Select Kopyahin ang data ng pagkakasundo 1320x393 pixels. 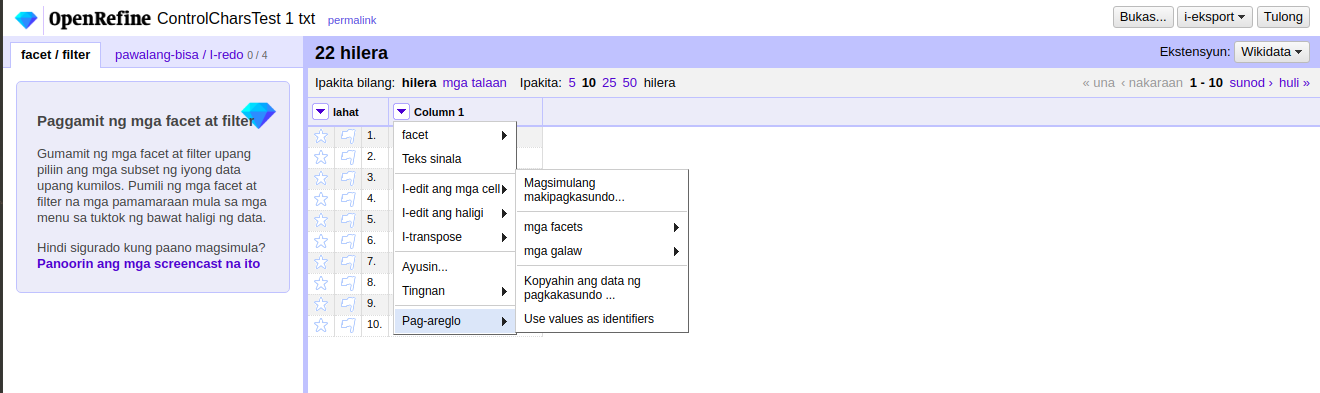pyautogui.click(x=602, y=288)
